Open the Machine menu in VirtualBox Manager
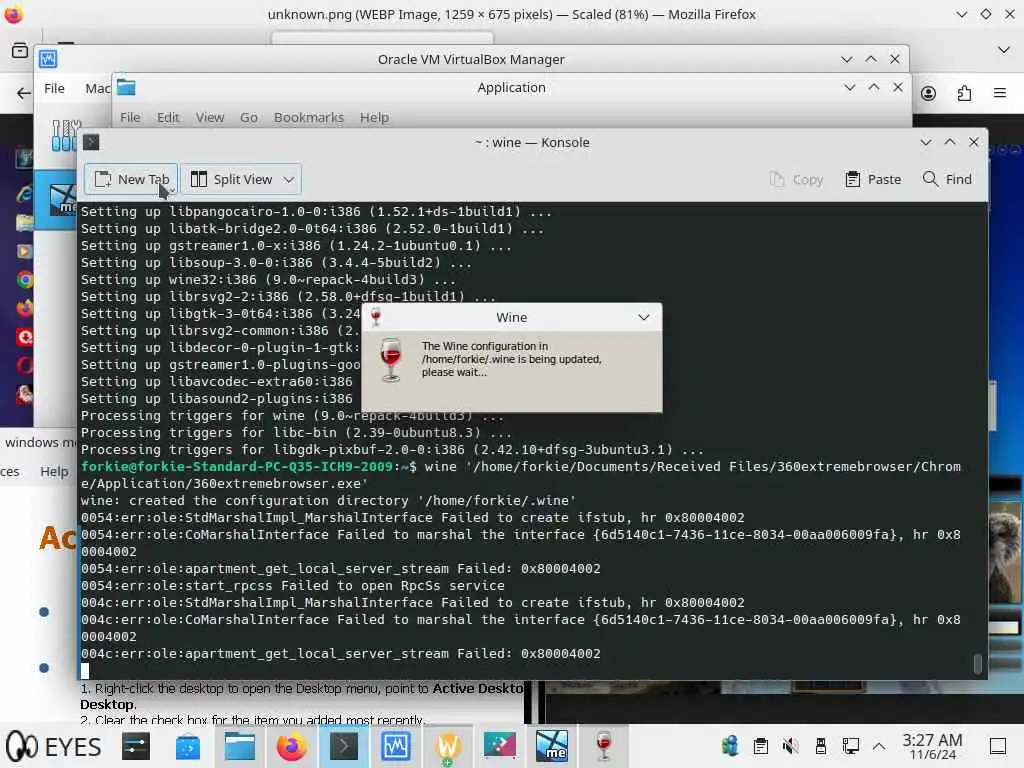Screen dimensions: 1024x768 [x=97, y=88]
